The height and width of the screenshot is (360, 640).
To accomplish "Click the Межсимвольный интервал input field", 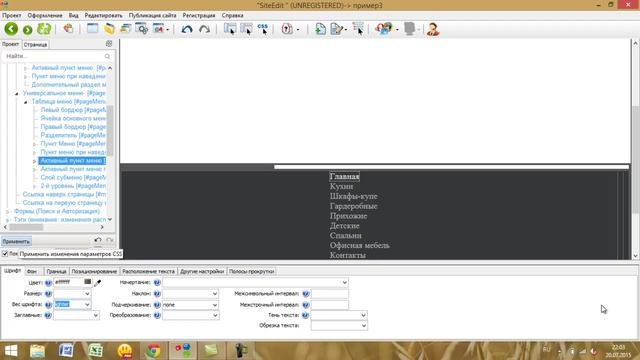I will point(330,293).
